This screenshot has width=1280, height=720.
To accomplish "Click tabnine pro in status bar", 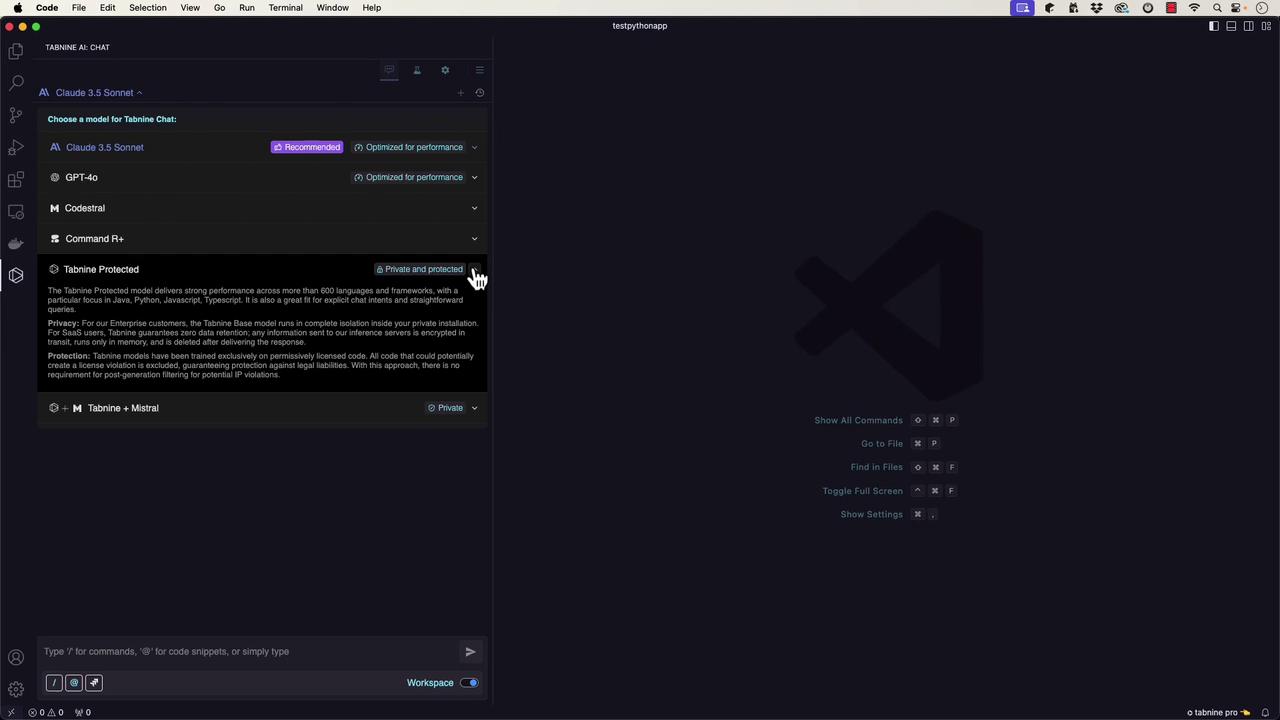I will pos(1218,713).
